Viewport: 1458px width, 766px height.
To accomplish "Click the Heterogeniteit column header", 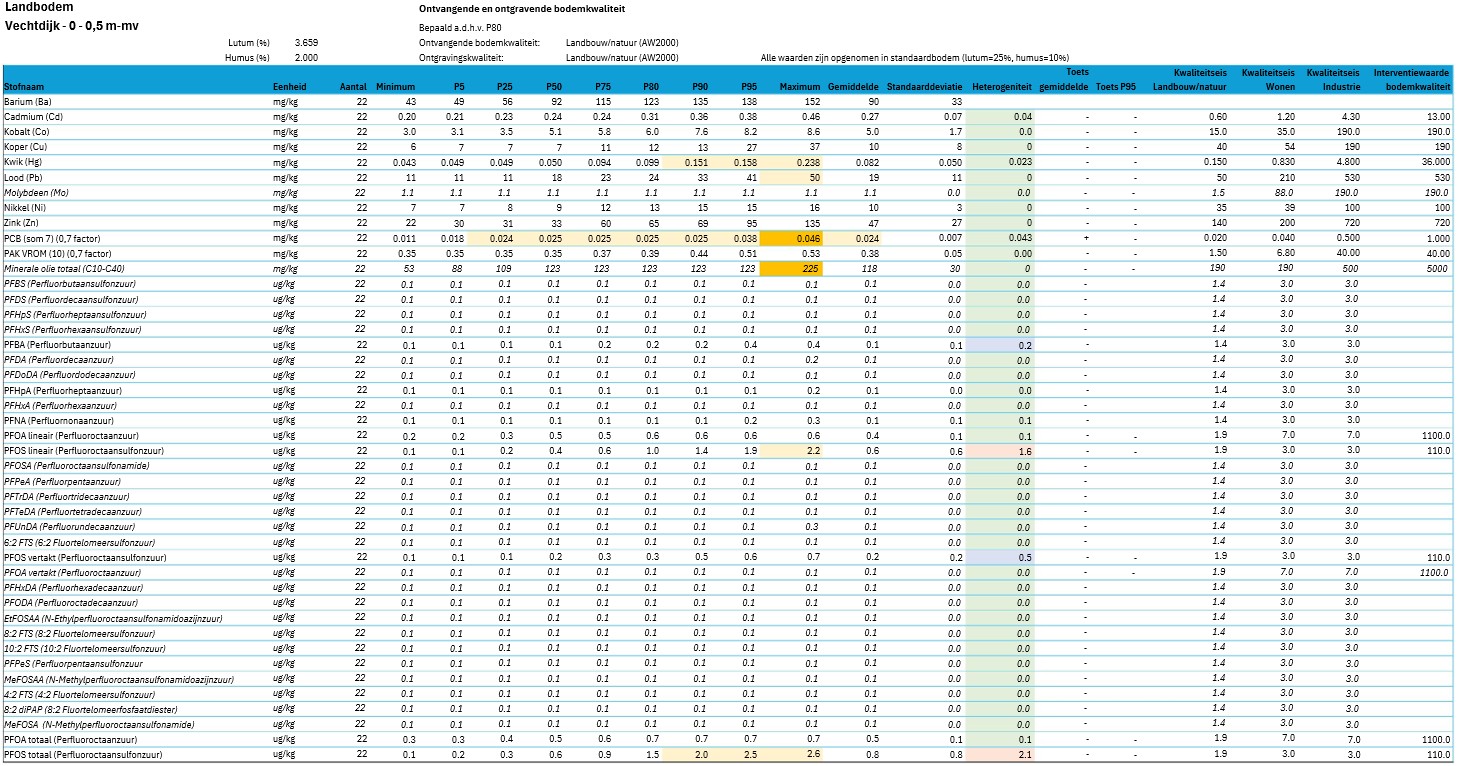I will [x=1002, y=87].
